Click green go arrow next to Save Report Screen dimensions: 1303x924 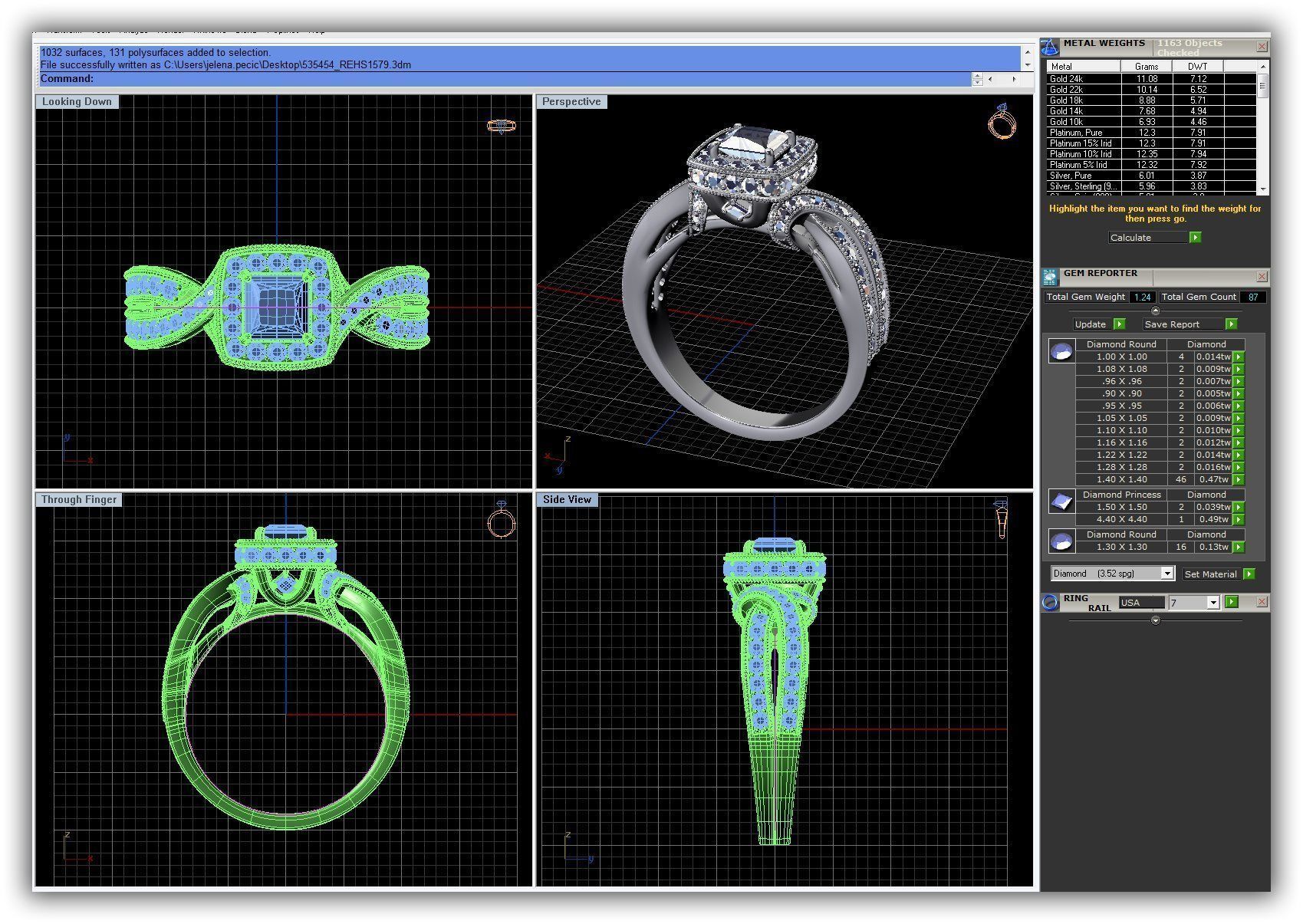(x=1231, y=324)
